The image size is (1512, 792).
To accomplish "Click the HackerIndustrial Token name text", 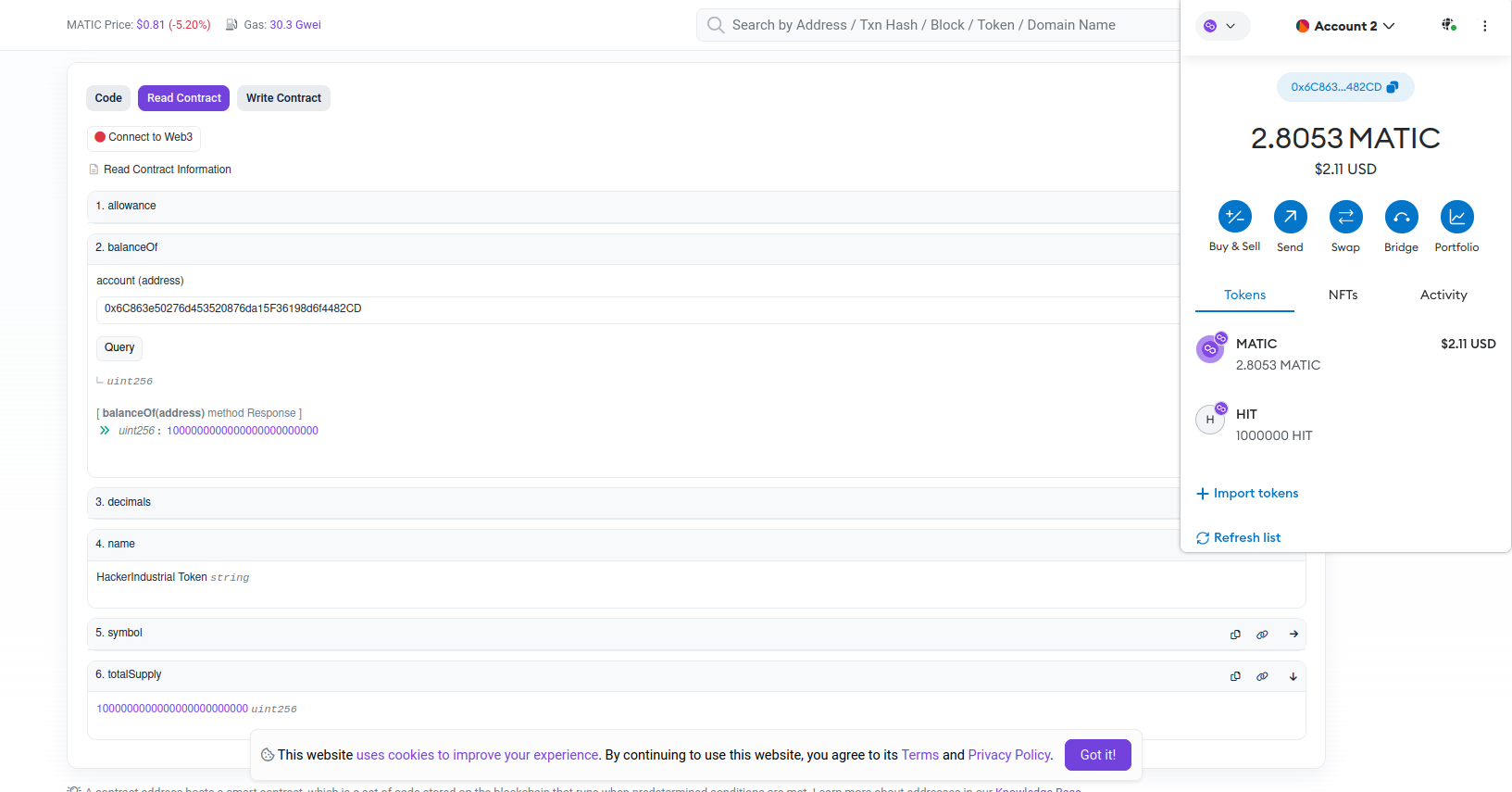I will [152, 577].
